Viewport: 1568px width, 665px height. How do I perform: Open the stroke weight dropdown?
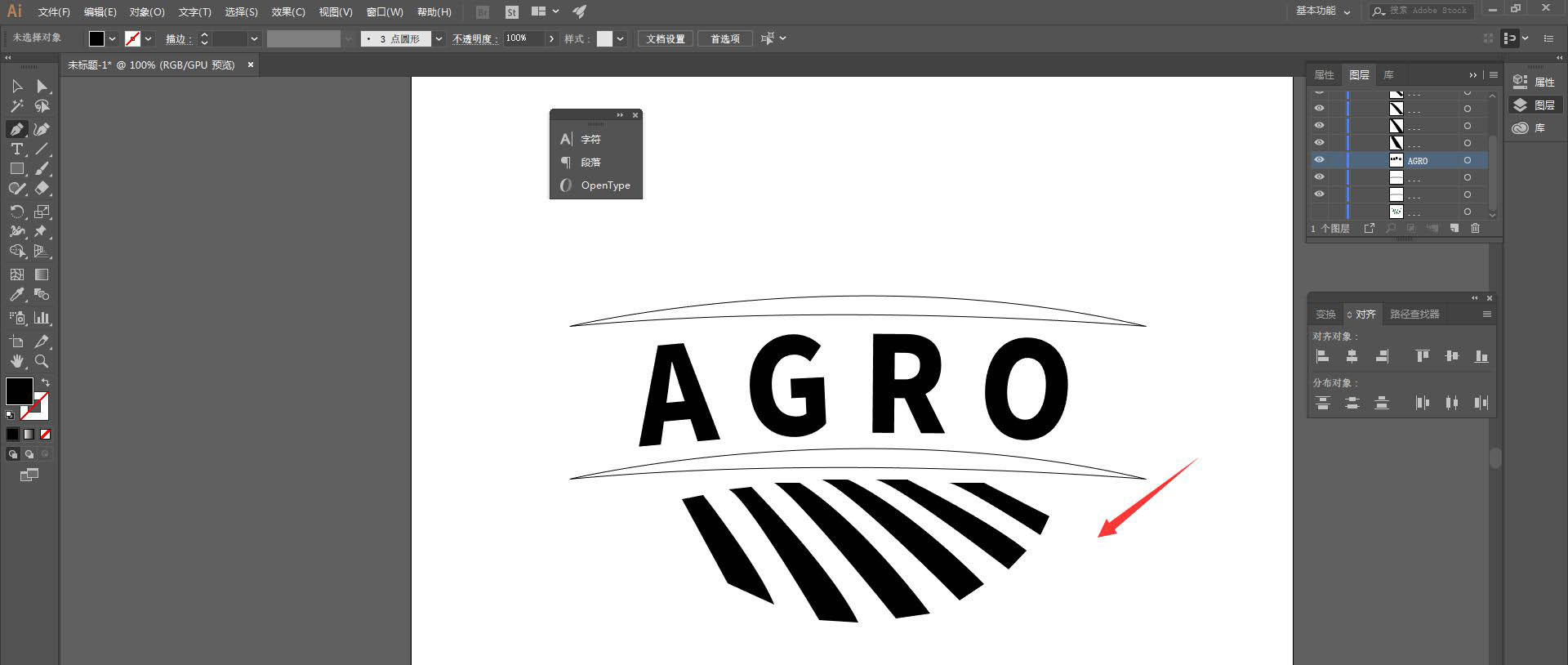pos(254,38)
